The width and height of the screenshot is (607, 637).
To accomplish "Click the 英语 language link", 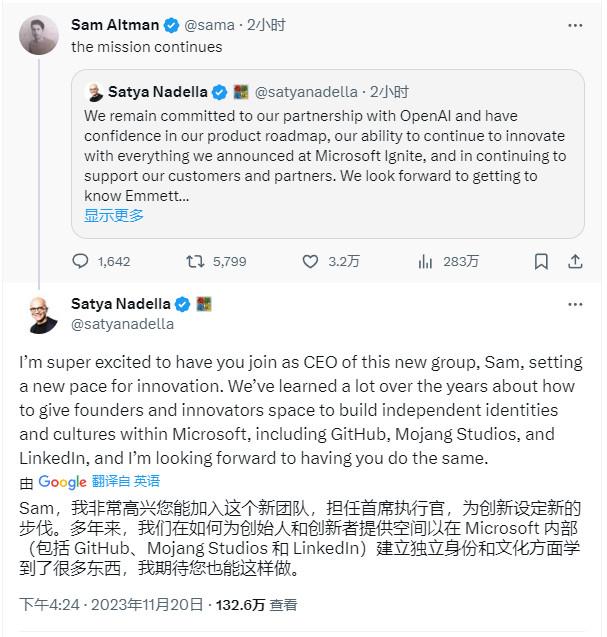I will (x=147, y=481).
